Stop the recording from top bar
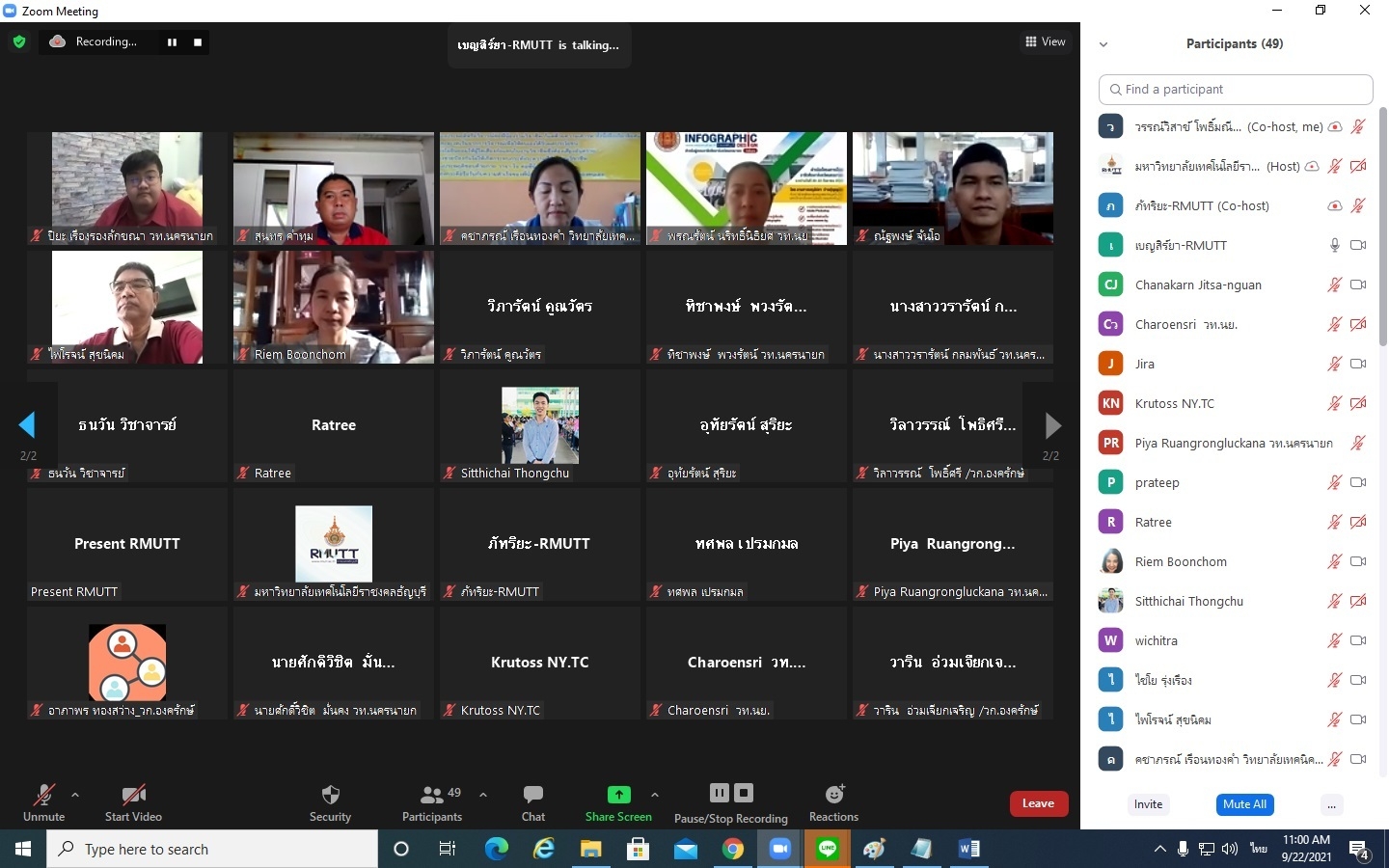Image resolution: width=1389 pixels, height=868 pixels. (x=198, y=42)
